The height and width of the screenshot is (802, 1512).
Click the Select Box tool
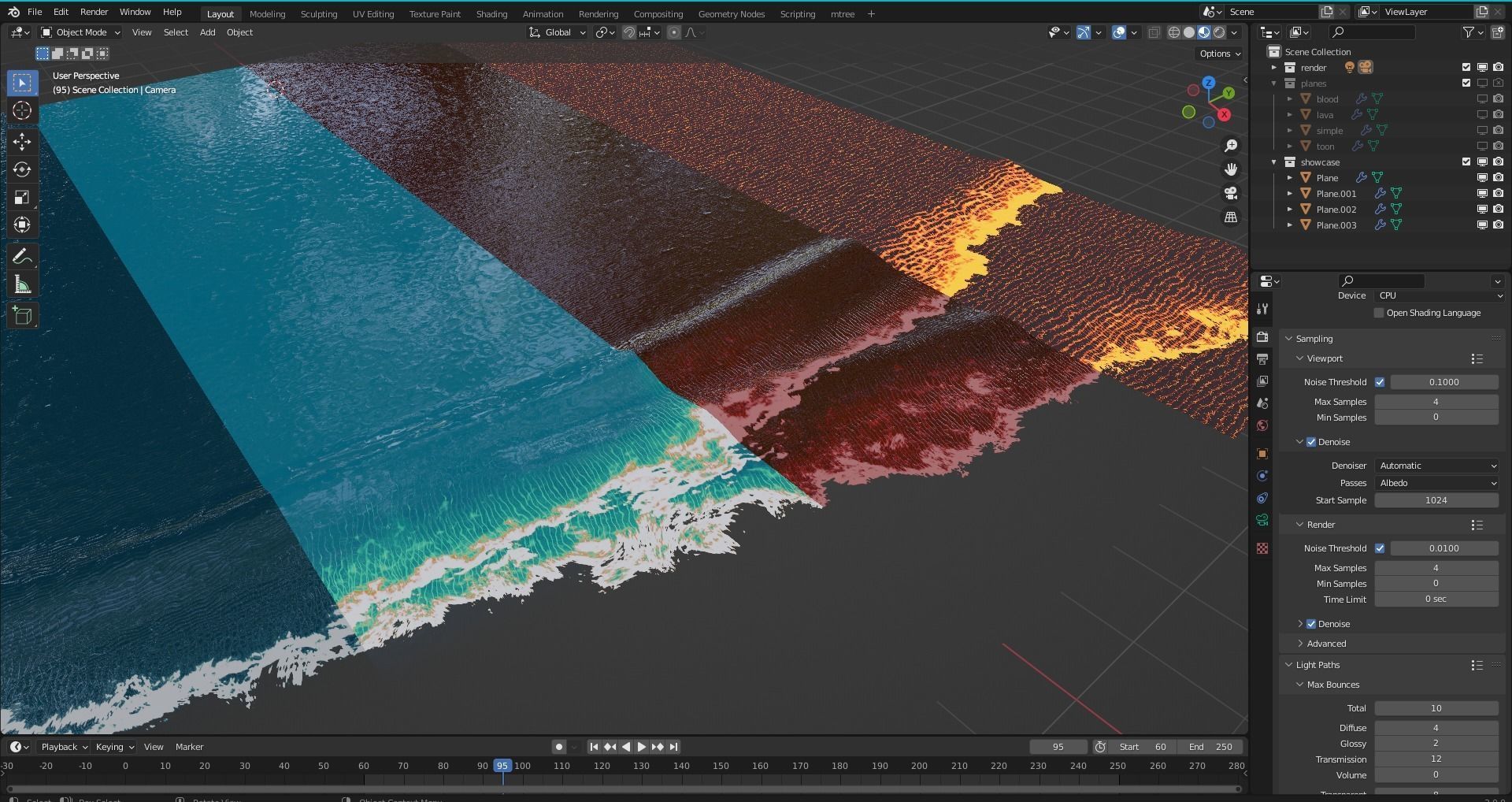point(22,83)
